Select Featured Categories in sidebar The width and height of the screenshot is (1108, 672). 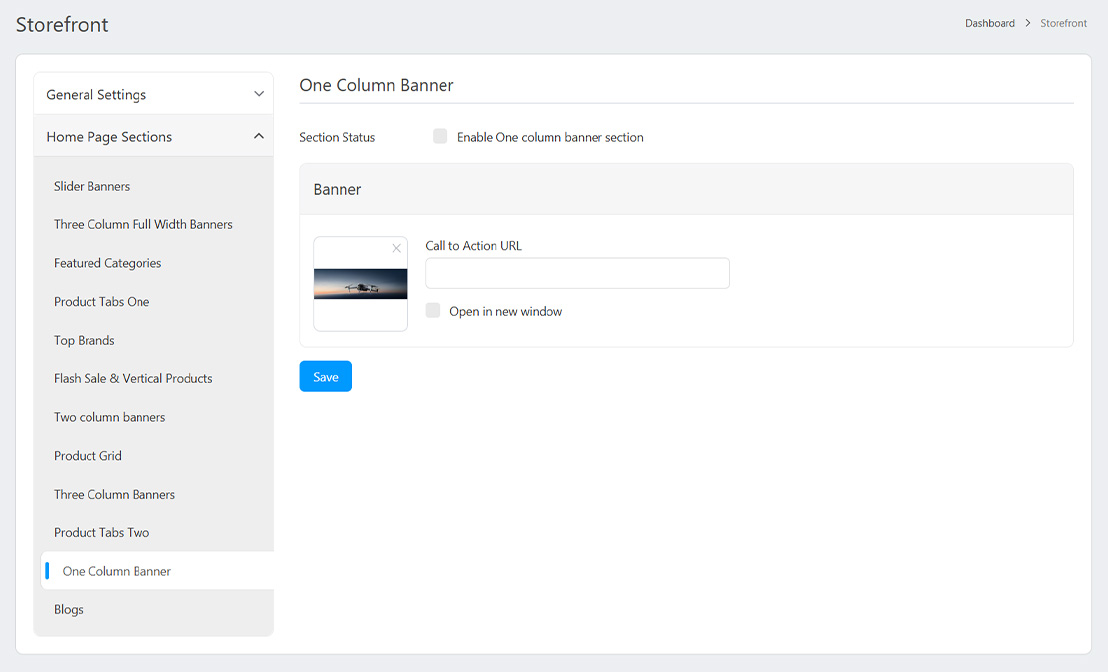pyautogui.click(x=107, y=263)
